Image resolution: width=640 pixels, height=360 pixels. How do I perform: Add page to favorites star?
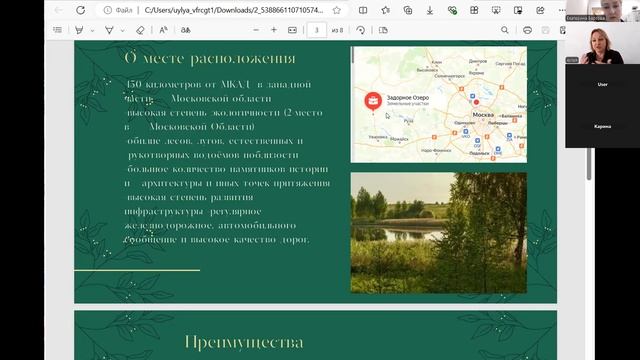point(336,10)
